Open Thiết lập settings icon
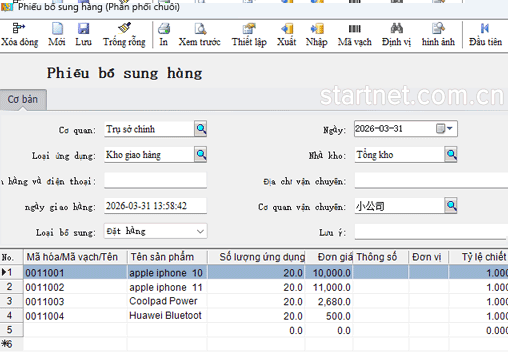The height and width of the screenshot is (361, 508). click(249, 29)
